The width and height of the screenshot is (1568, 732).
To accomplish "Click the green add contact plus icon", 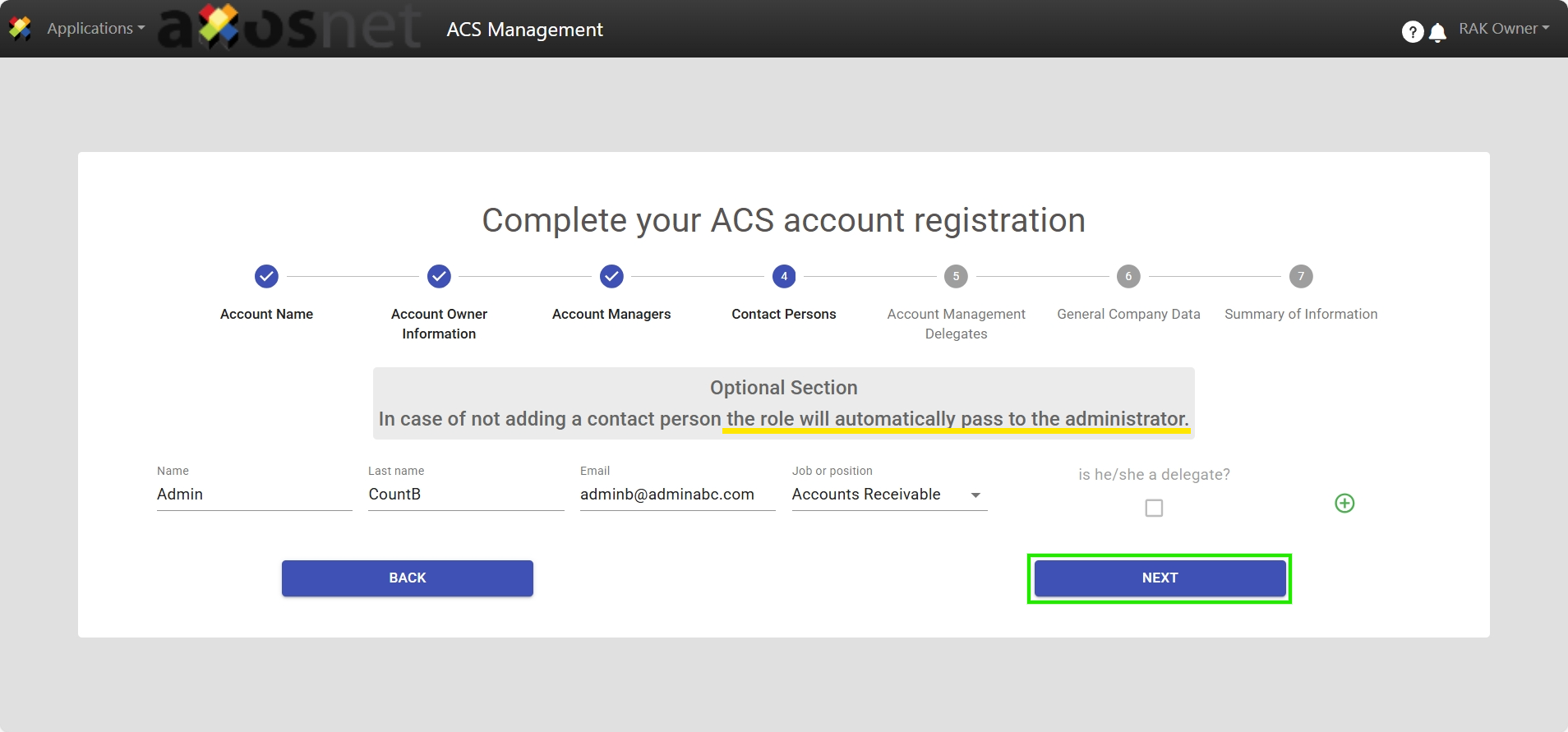I will coord(1344,504).
